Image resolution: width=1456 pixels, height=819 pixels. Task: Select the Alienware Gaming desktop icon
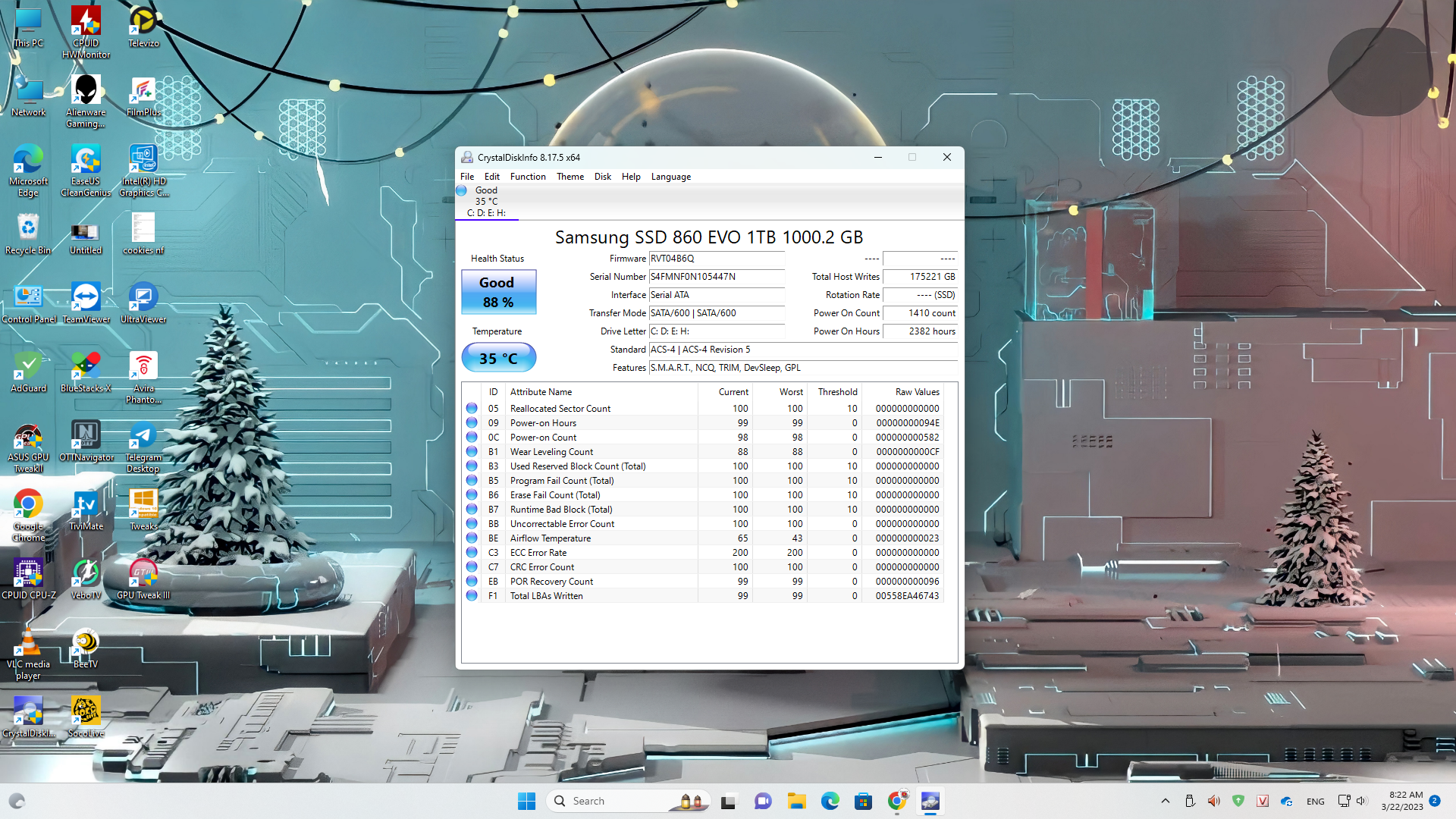click(x=86, y=101)
